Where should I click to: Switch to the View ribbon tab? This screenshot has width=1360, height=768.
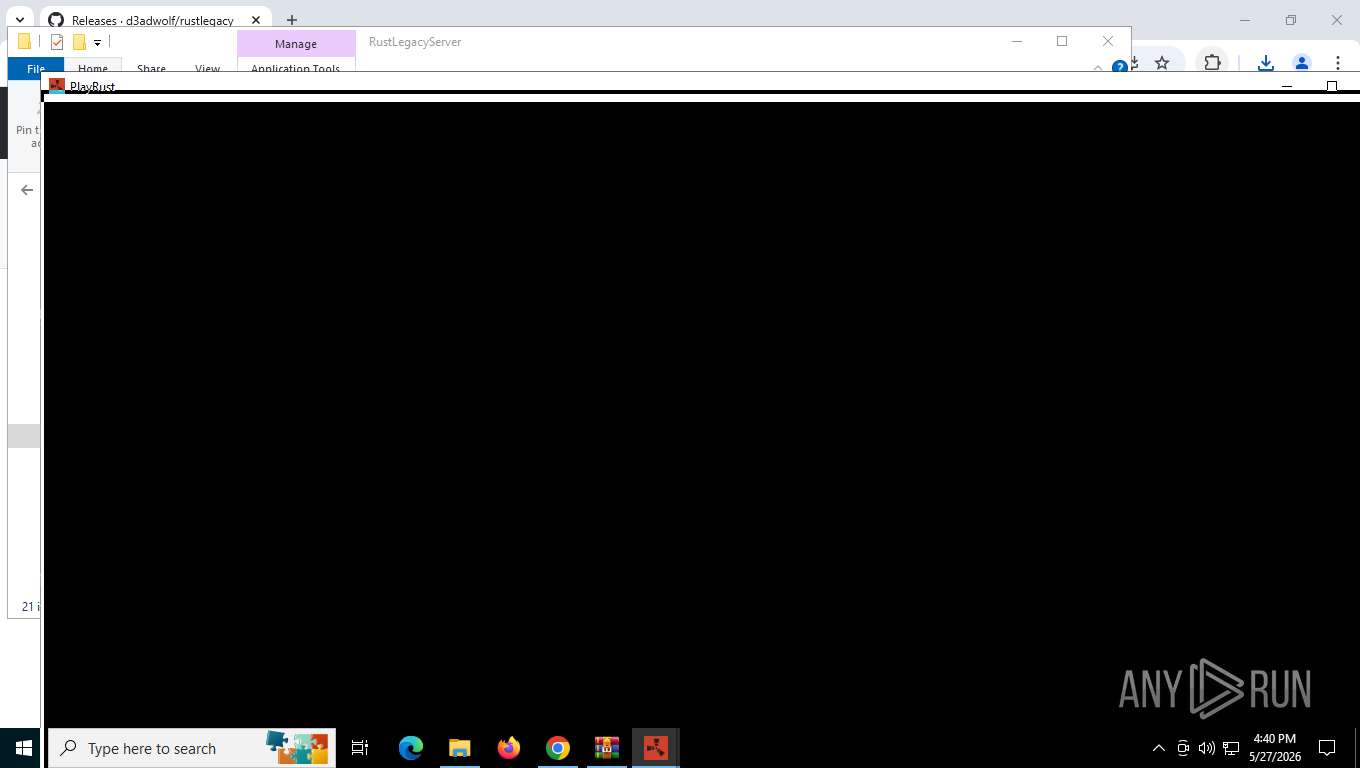click(x=207, y=68)
